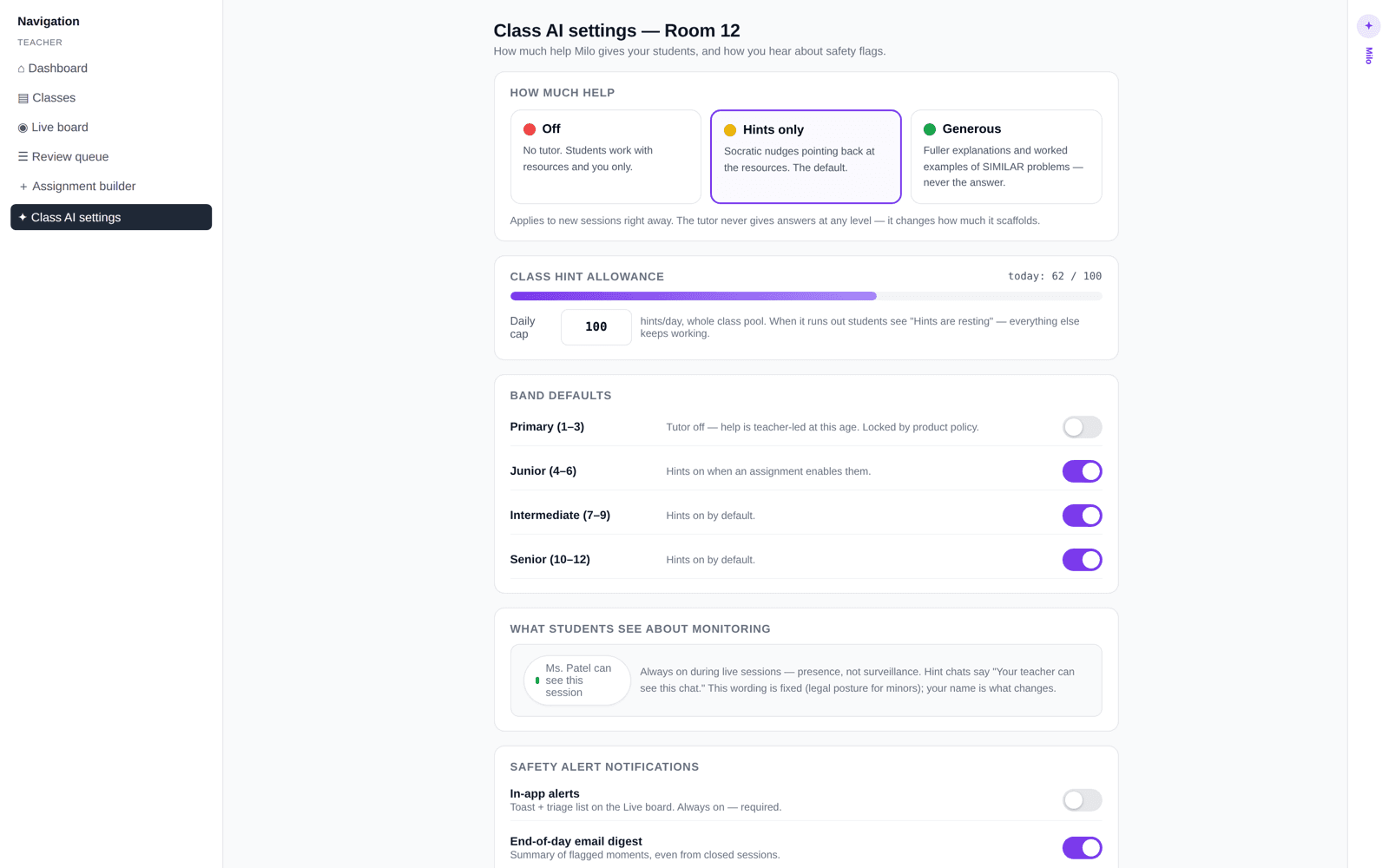Click the 'BAND DEFAULTS' section title
This screenshot has height=868, width=1389.
[561, 396]
